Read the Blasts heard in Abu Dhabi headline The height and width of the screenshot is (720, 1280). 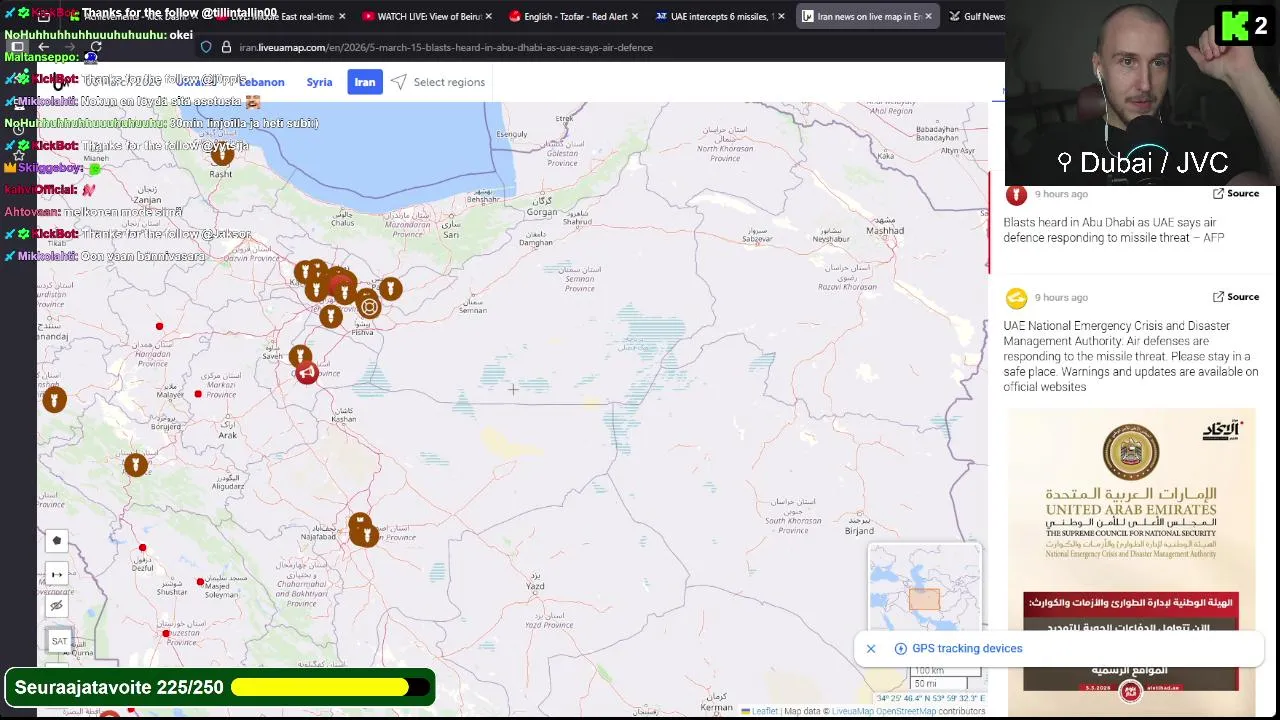click(1113, 230)
